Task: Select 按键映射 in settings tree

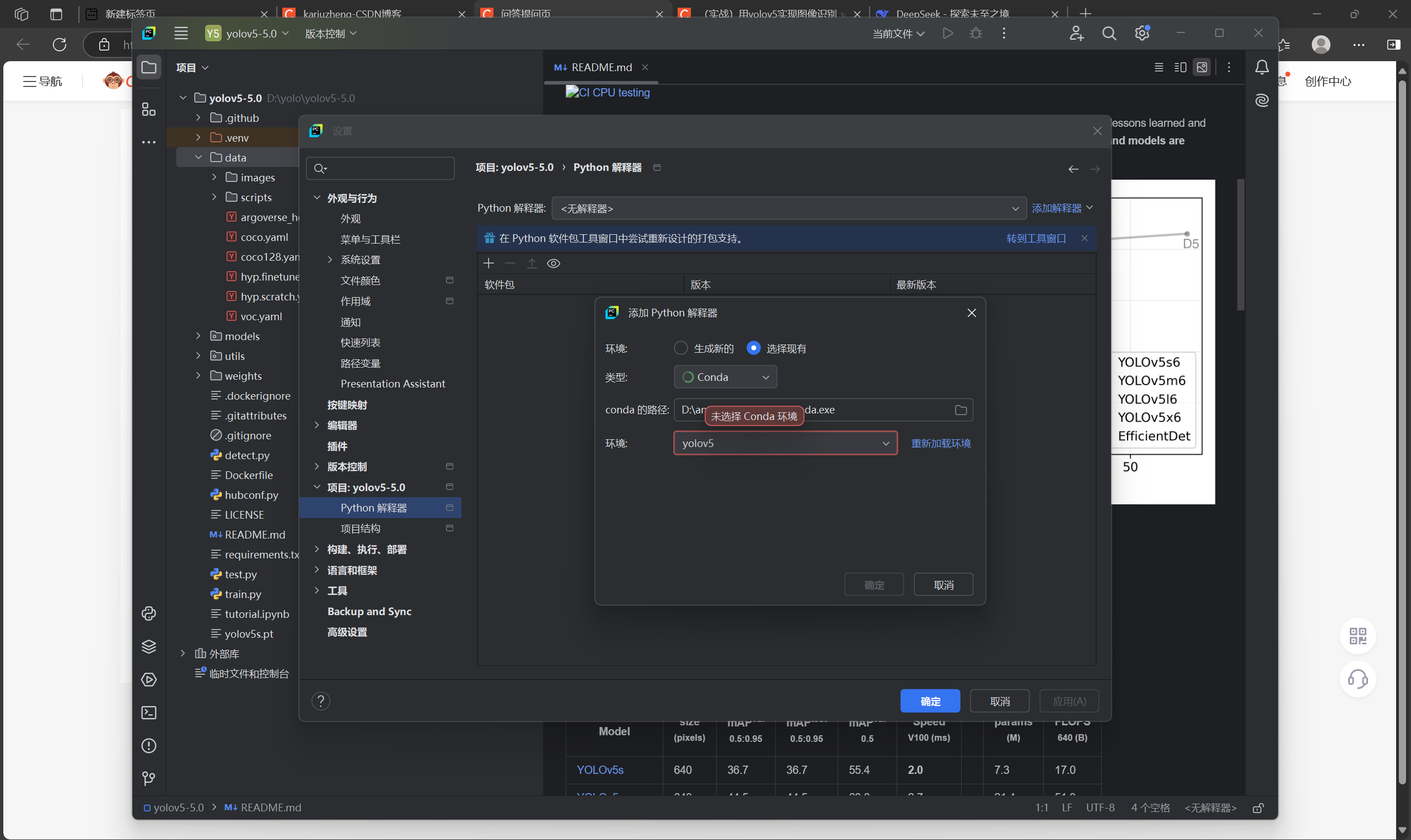Action: tap(347, 405)
